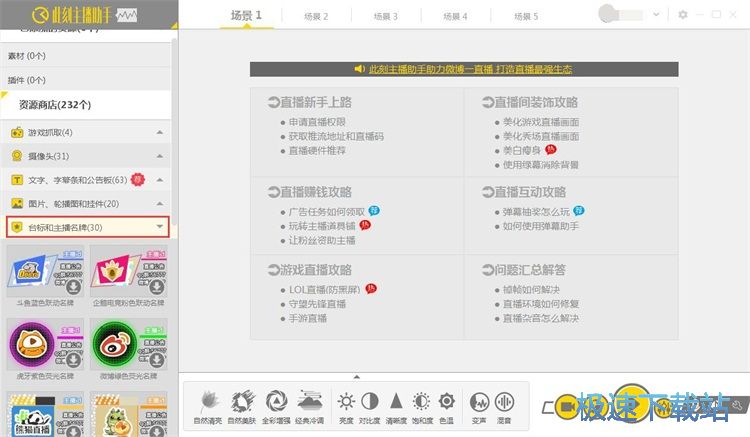The width and height of the screenshot is (750, 437).
Task: Download the 斗鱼蓝色跃动名牌 asset
Action: [x=73, y=286]
